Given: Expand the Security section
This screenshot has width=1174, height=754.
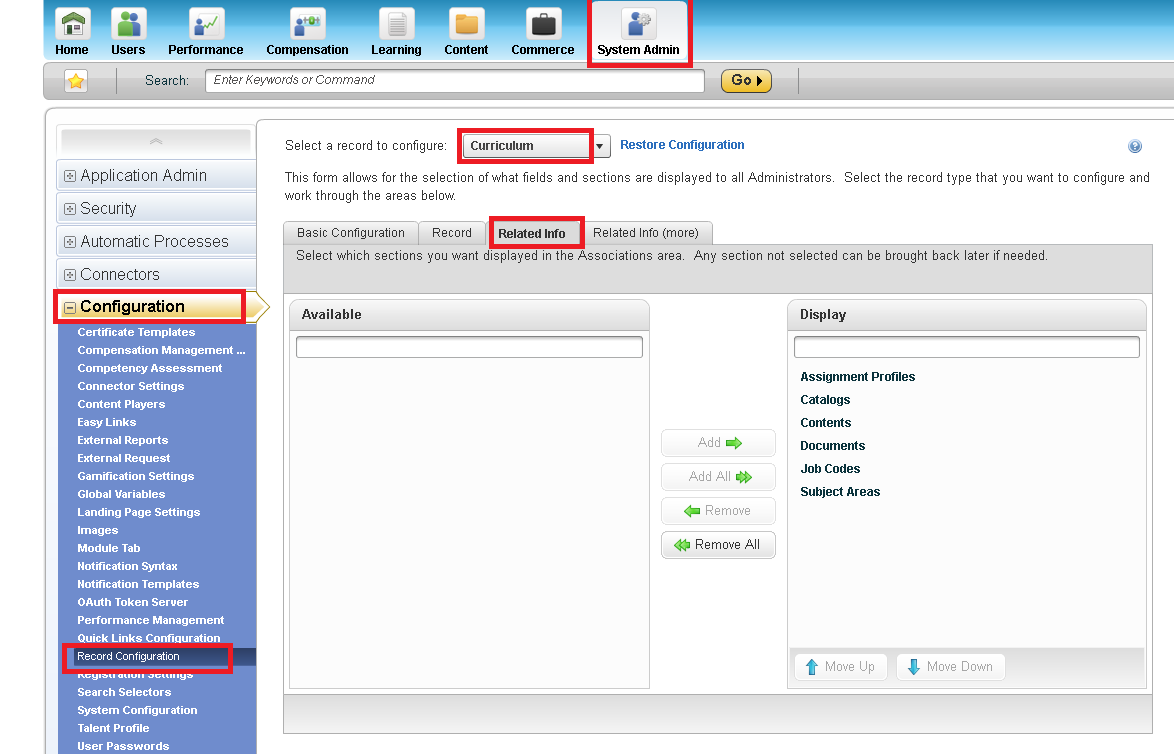Looking at the screenshot, I should coord(70,209).
